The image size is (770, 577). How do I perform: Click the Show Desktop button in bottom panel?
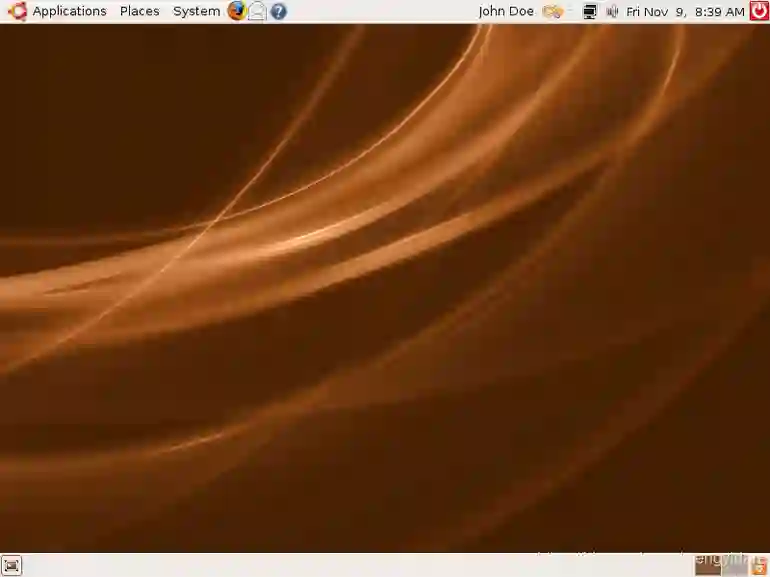[11, 566]
